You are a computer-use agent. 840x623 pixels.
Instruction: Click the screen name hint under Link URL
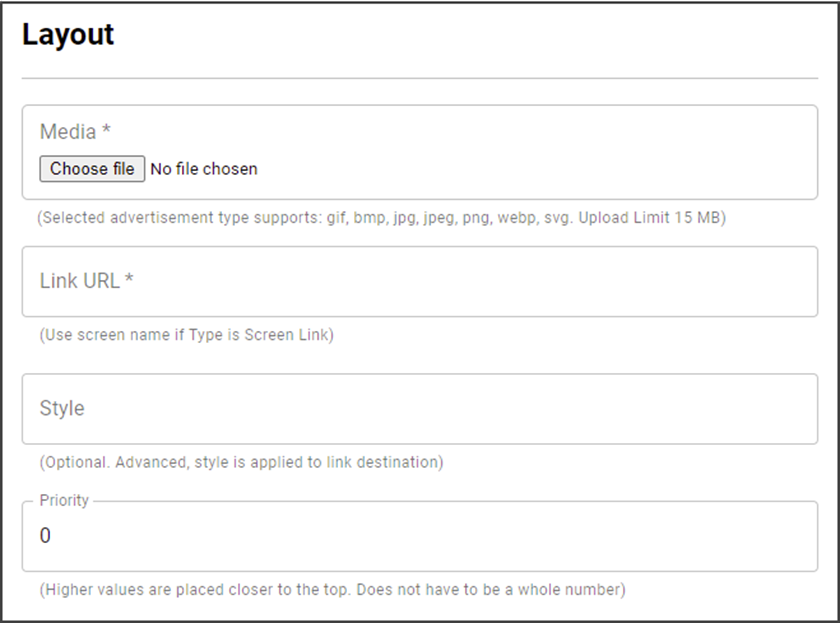coord(186,335)
